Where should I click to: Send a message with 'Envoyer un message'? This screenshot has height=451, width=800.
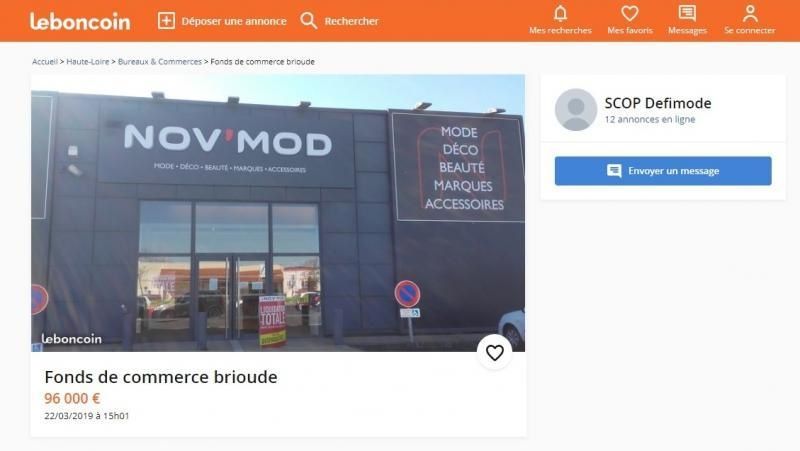click(663, 171)
